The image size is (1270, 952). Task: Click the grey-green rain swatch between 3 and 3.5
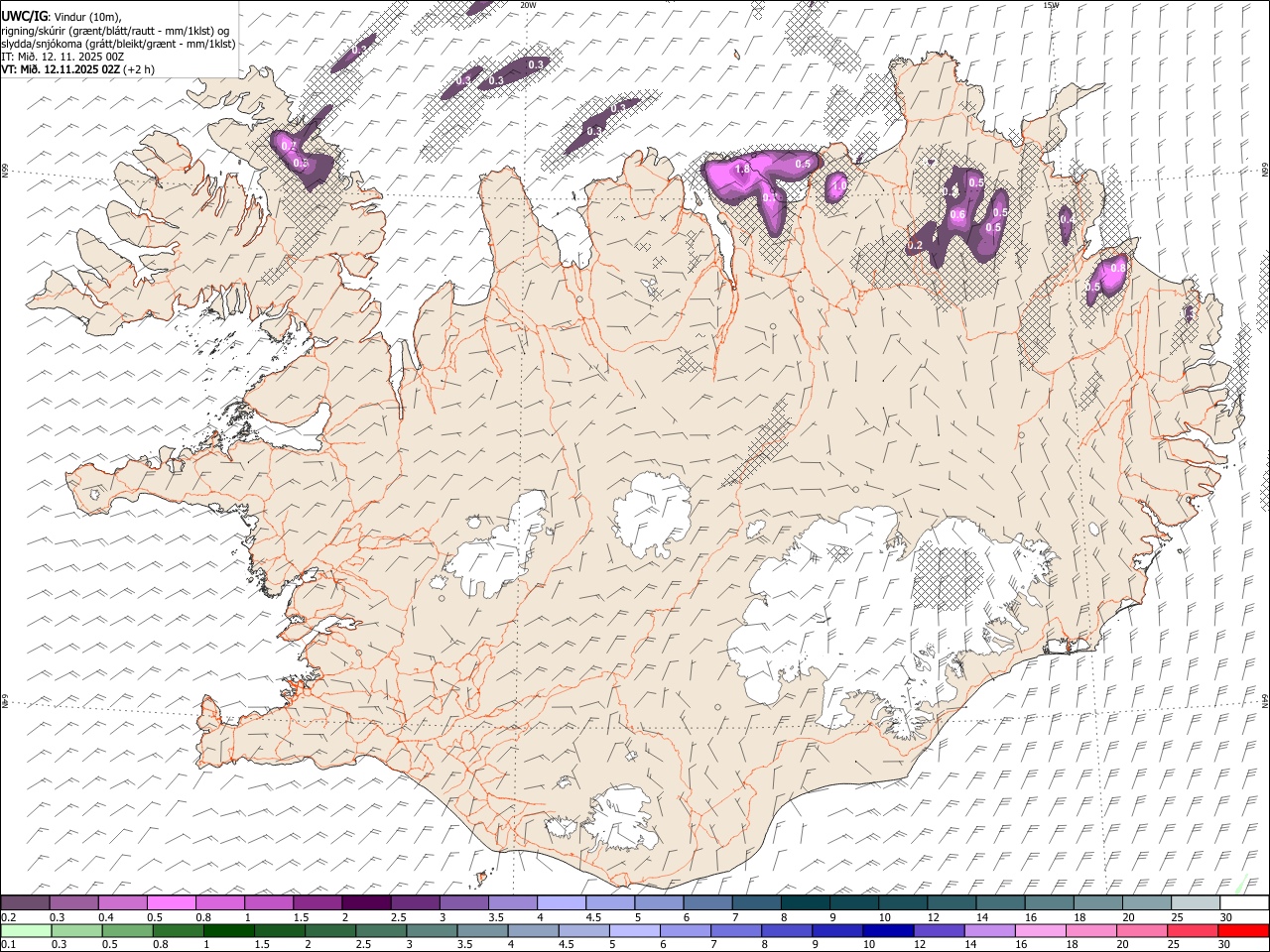[433, 930]
